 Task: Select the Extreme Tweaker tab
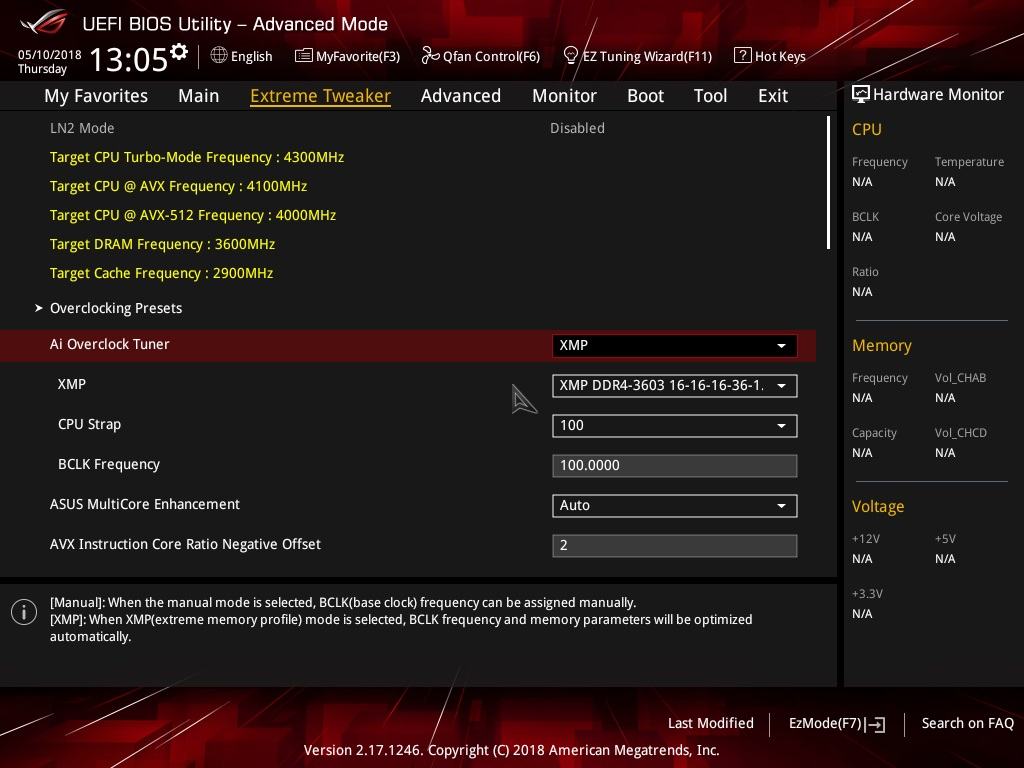(x=321, y=96)
